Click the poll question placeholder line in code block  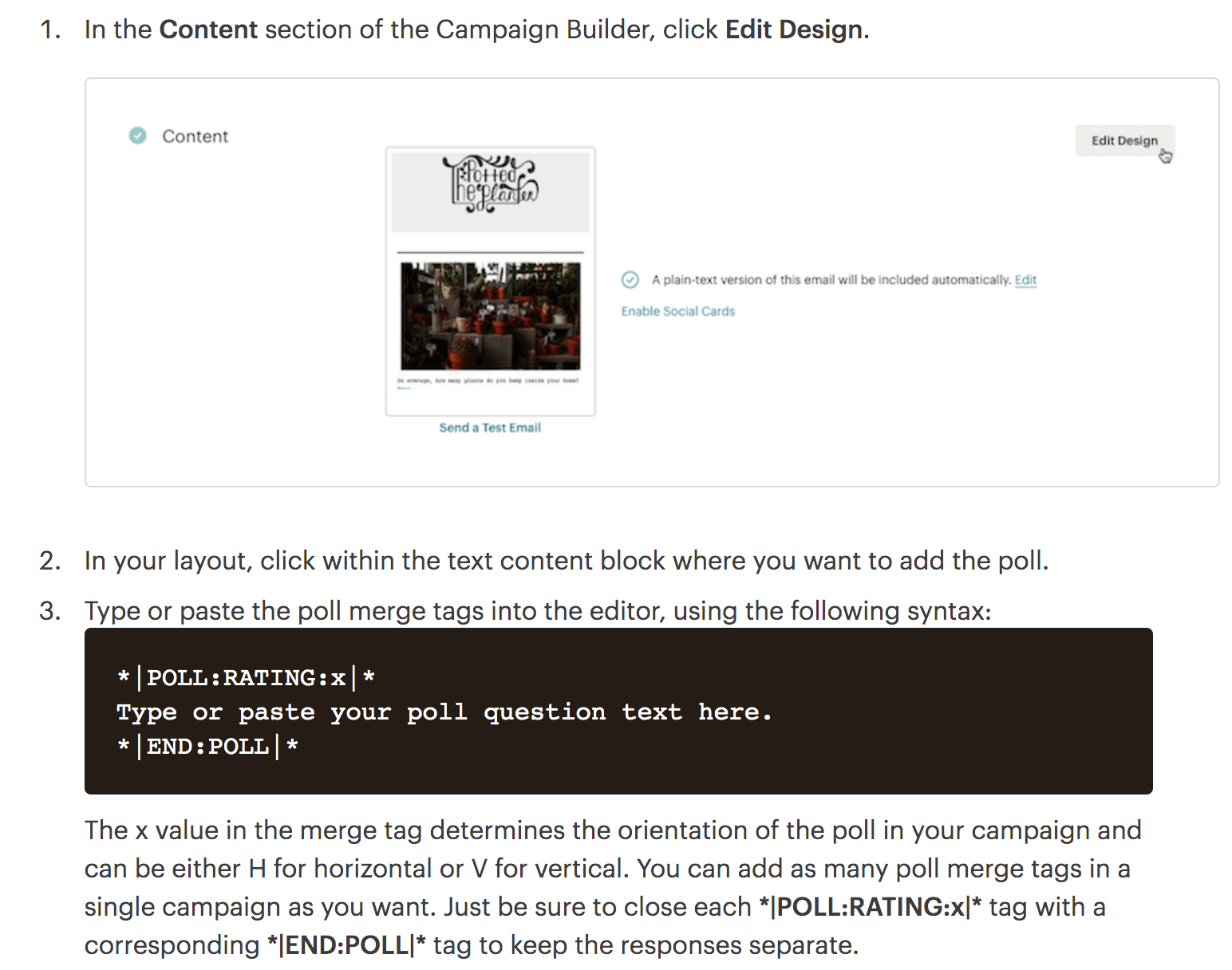click(444, 712)
